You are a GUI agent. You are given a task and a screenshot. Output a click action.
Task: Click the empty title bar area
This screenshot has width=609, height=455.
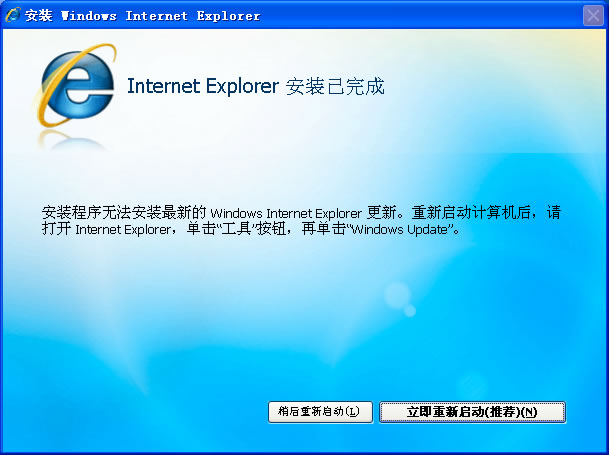(419, 16)
